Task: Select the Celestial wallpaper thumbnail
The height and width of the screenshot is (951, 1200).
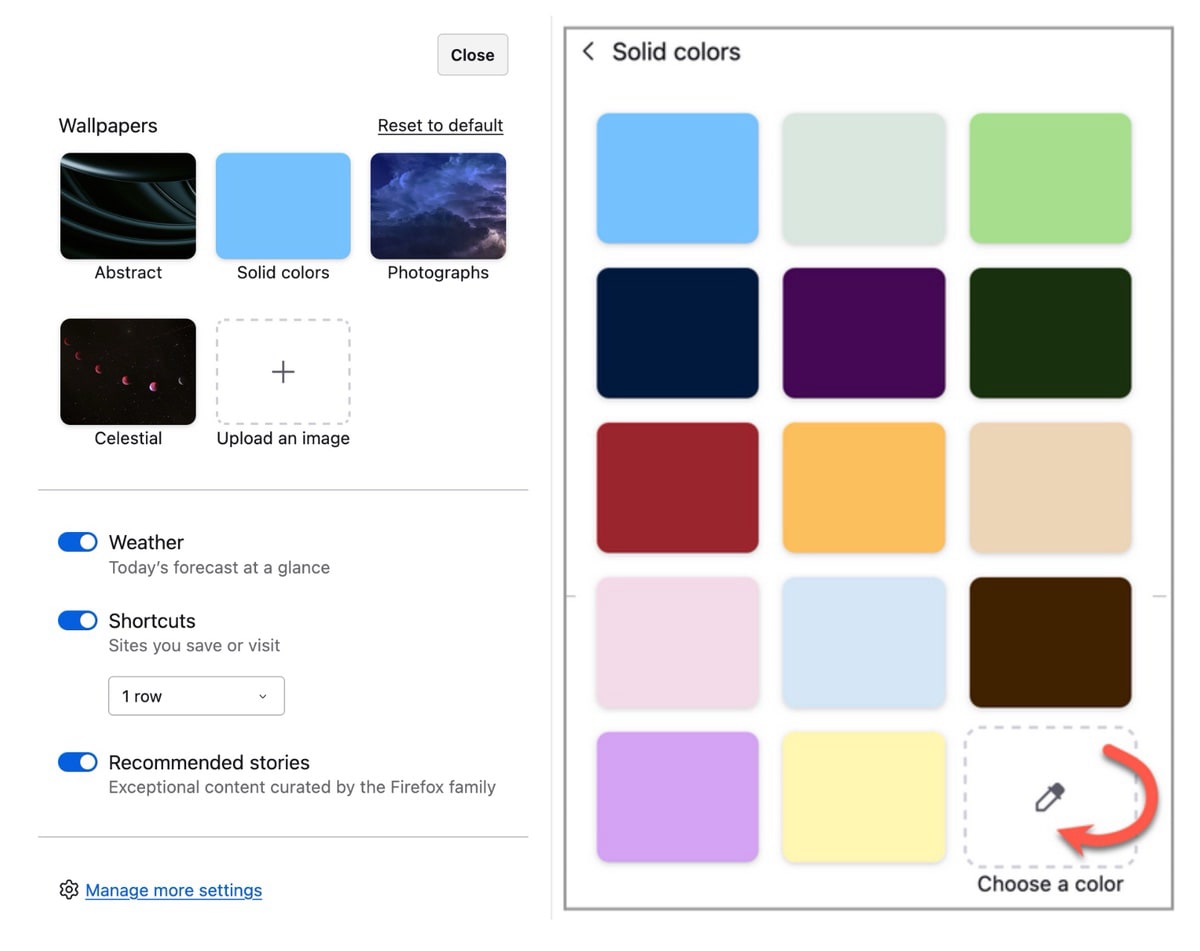Action: click(128, 372)
